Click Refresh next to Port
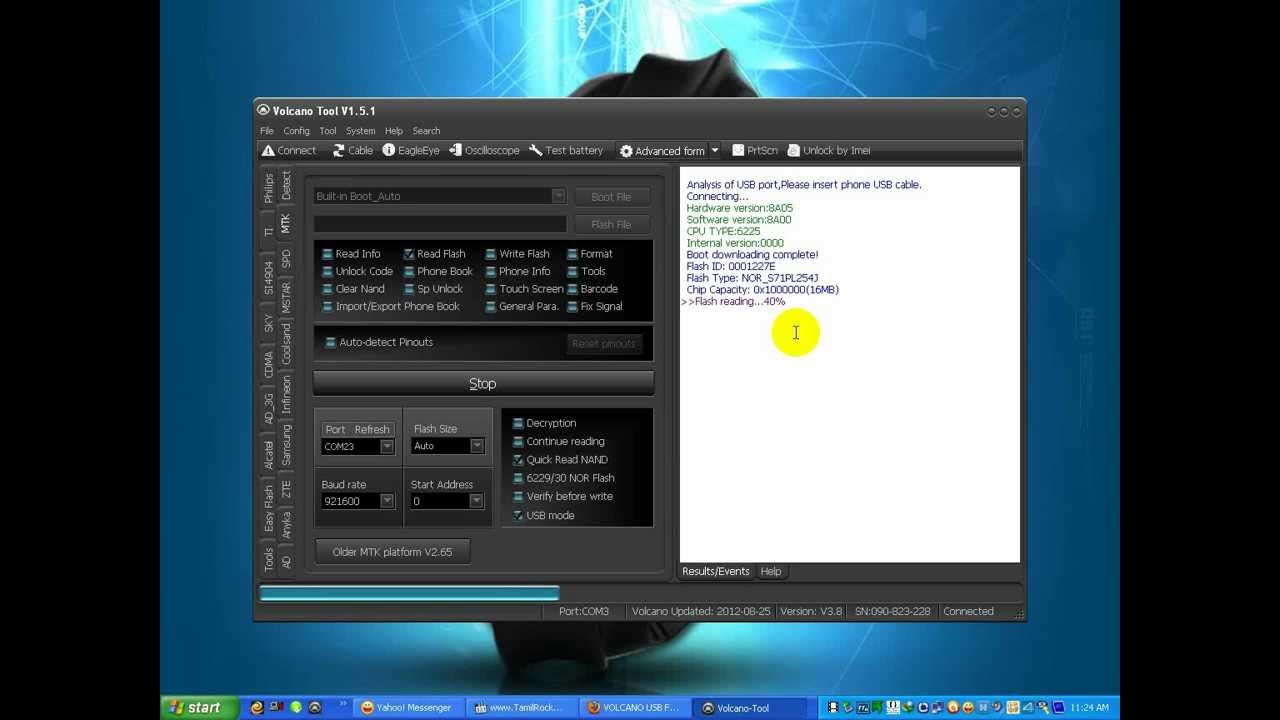Viewport: 1280px width, 720px height. point(372,429)
